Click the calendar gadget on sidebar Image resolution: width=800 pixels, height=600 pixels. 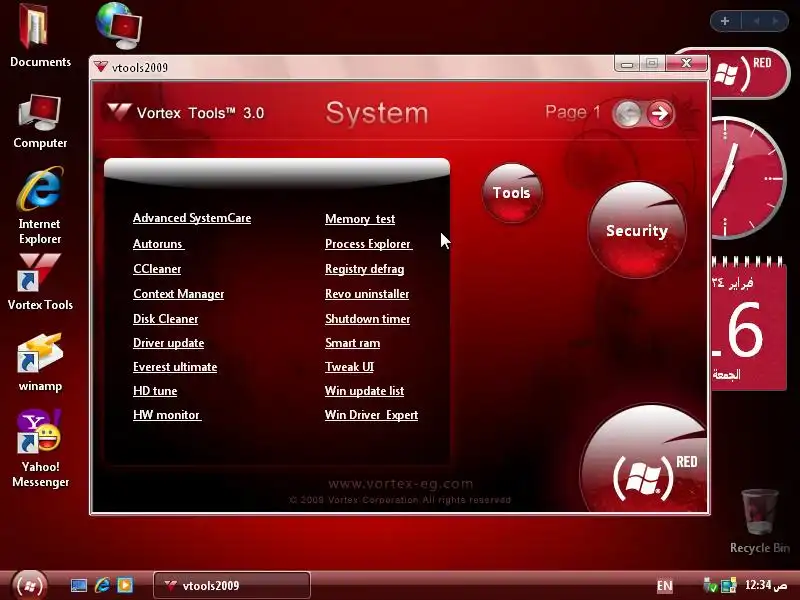click(x=748, y=323)
